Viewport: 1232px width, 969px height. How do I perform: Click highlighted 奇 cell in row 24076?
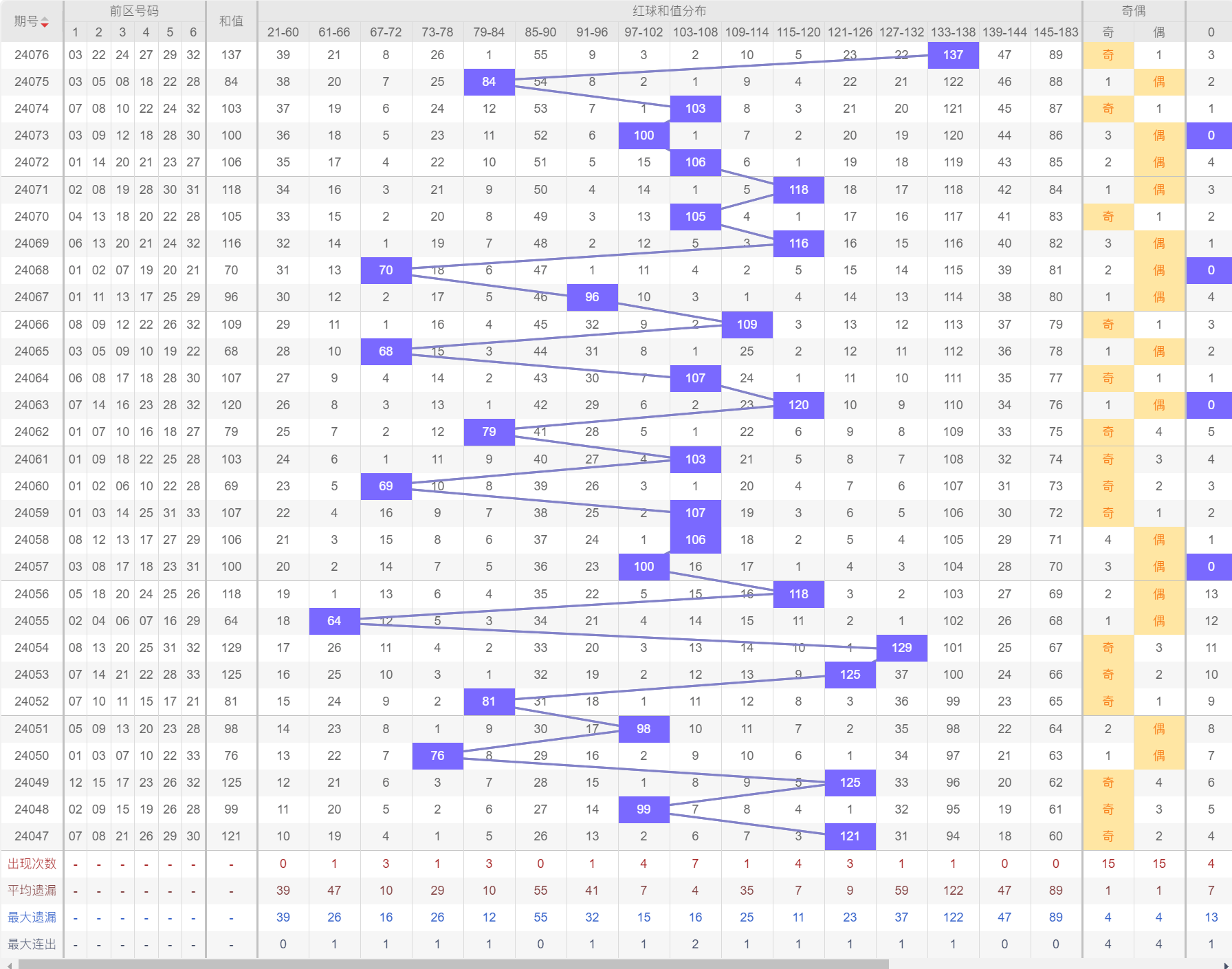1108,55
